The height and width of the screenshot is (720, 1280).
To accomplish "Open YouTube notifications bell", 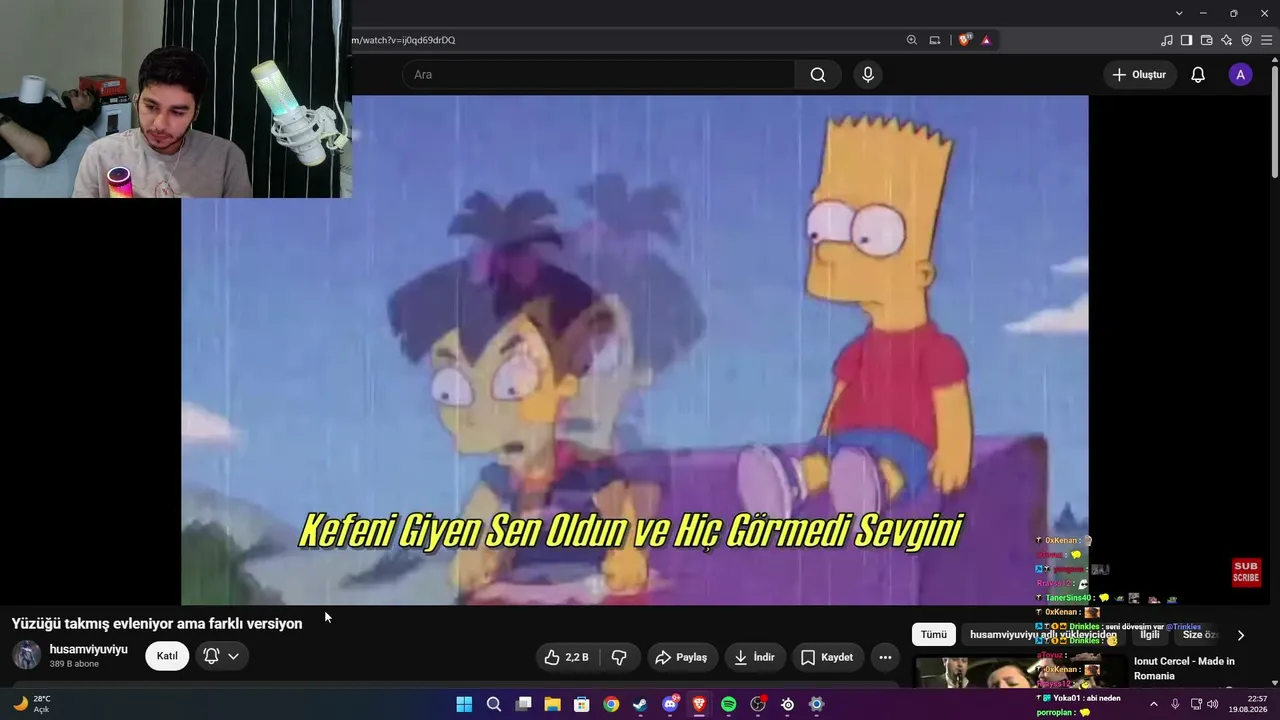I will click(1198, 75).
